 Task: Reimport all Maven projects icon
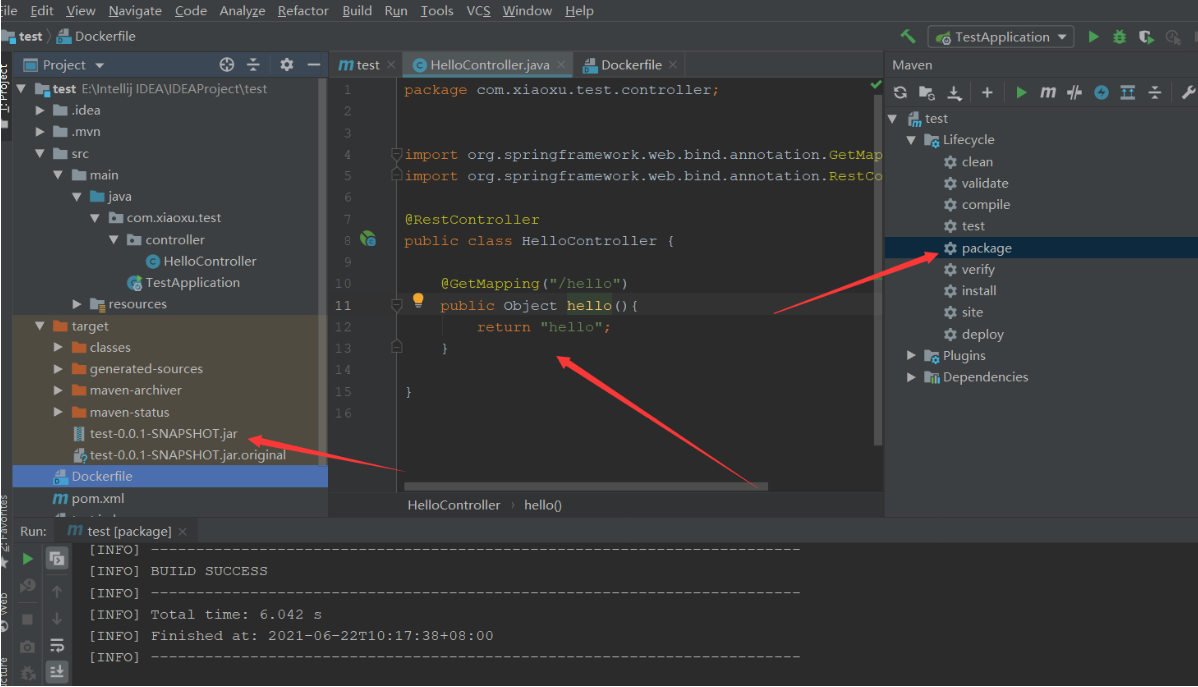coord(900,92)
